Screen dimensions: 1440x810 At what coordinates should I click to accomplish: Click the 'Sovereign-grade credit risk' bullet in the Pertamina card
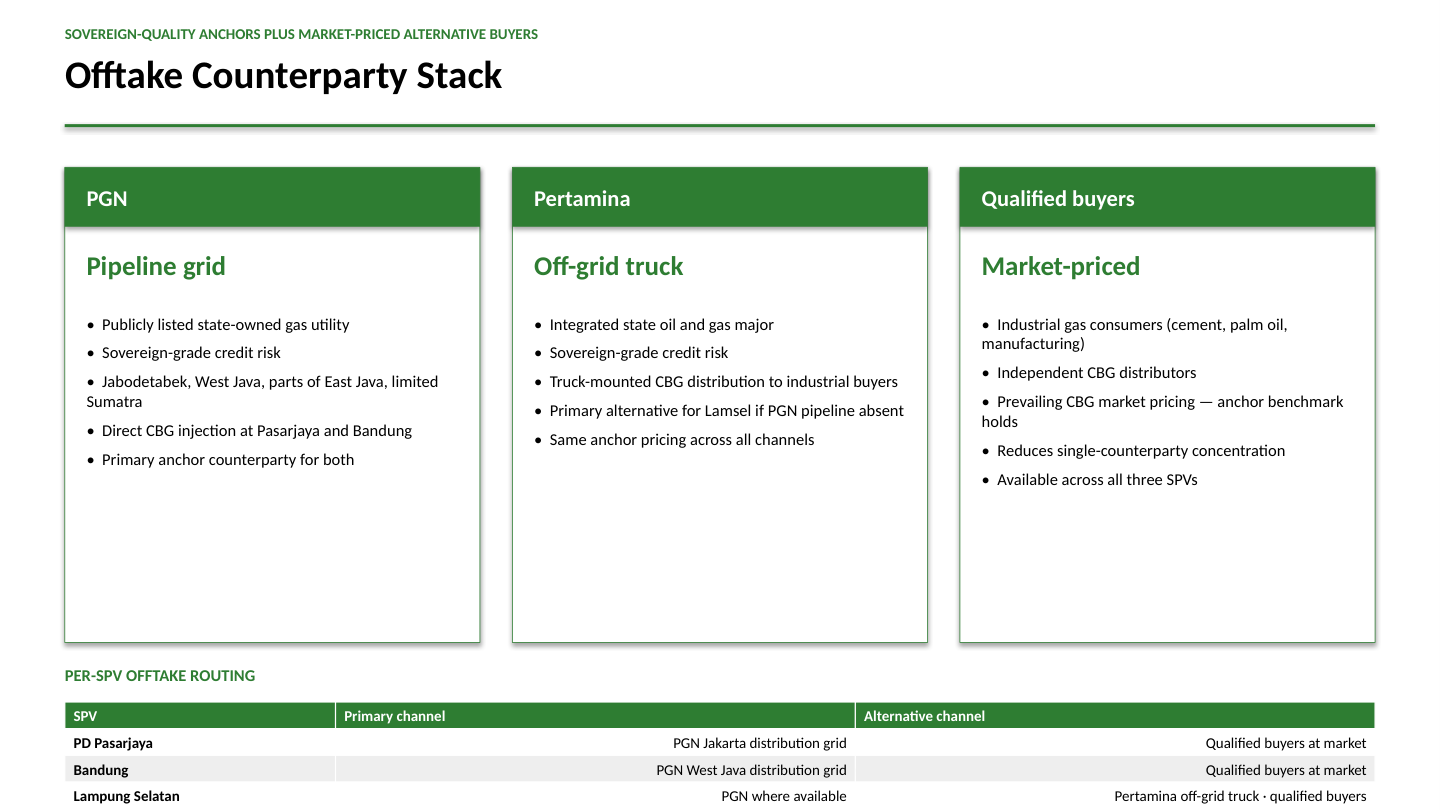pyautogui.click(x=631, y=353)
